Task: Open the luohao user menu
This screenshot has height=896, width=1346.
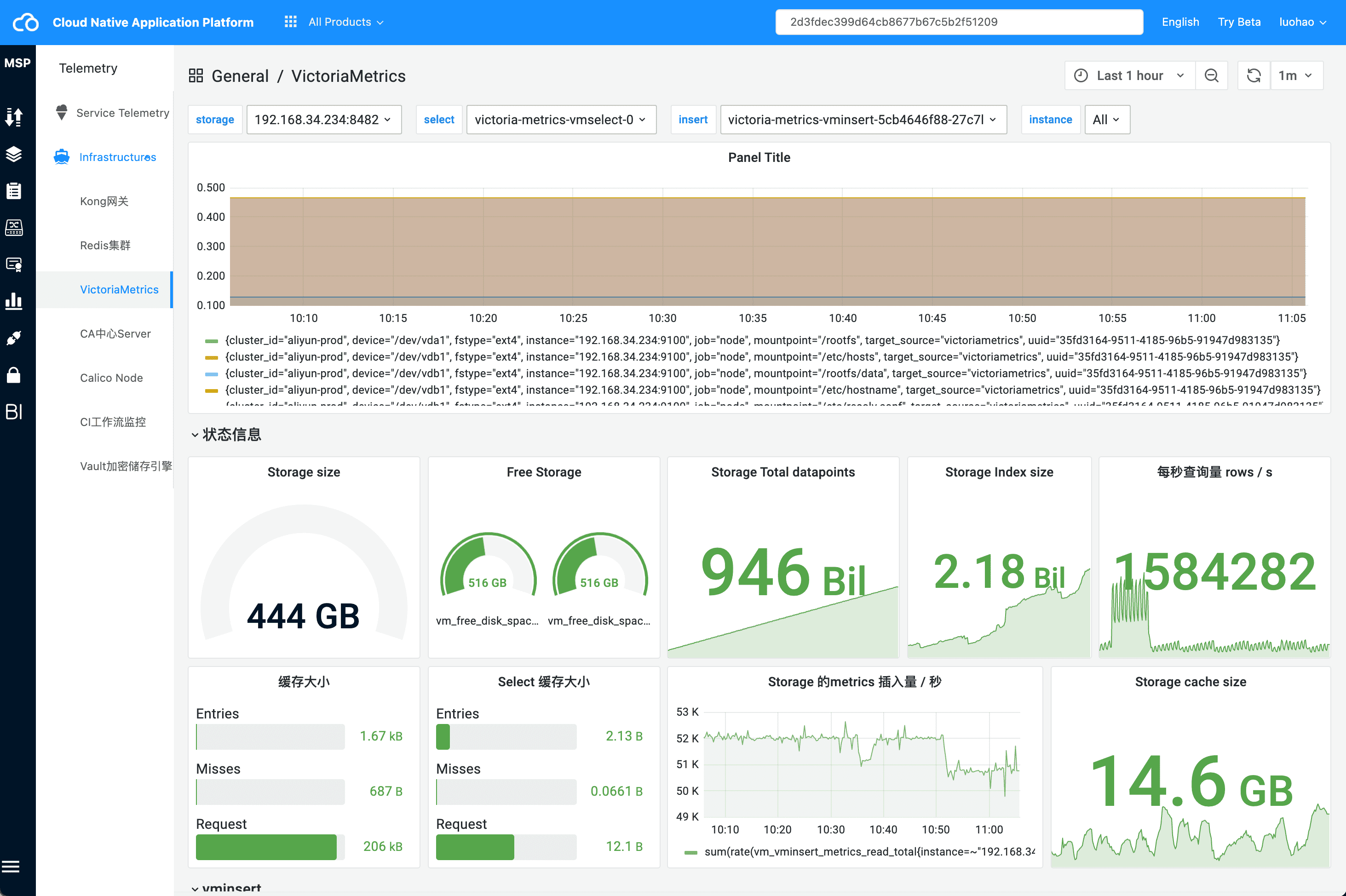Action: pos(1303,22)
